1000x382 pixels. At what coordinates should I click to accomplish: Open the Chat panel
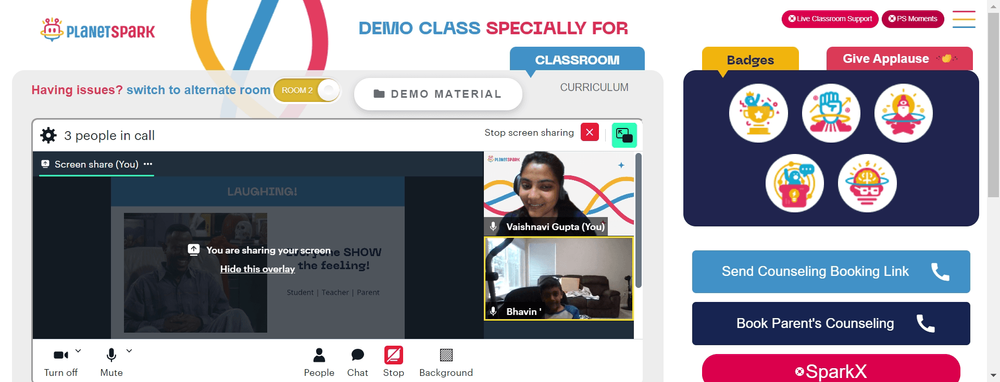tap(358, 362)
